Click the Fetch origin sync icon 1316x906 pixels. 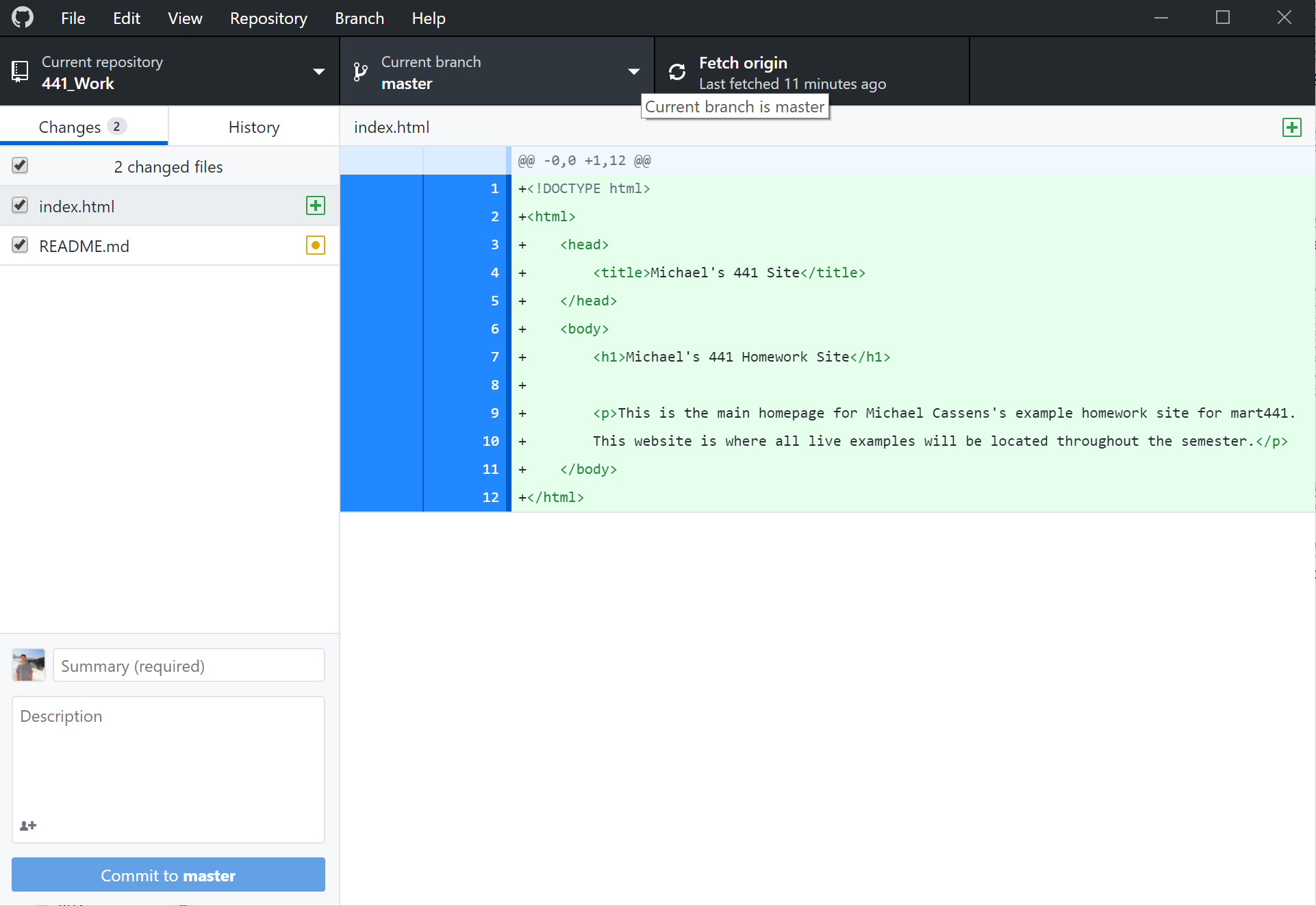point(677,72)
